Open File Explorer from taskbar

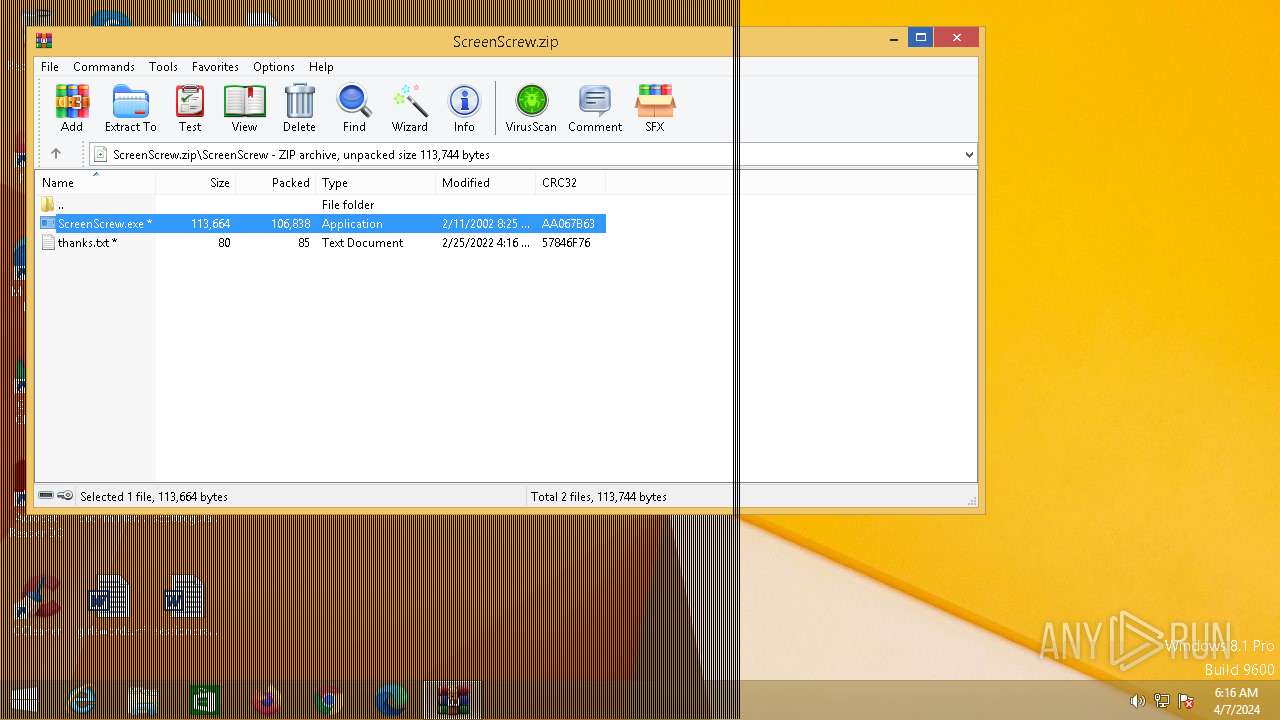point(143,701)
